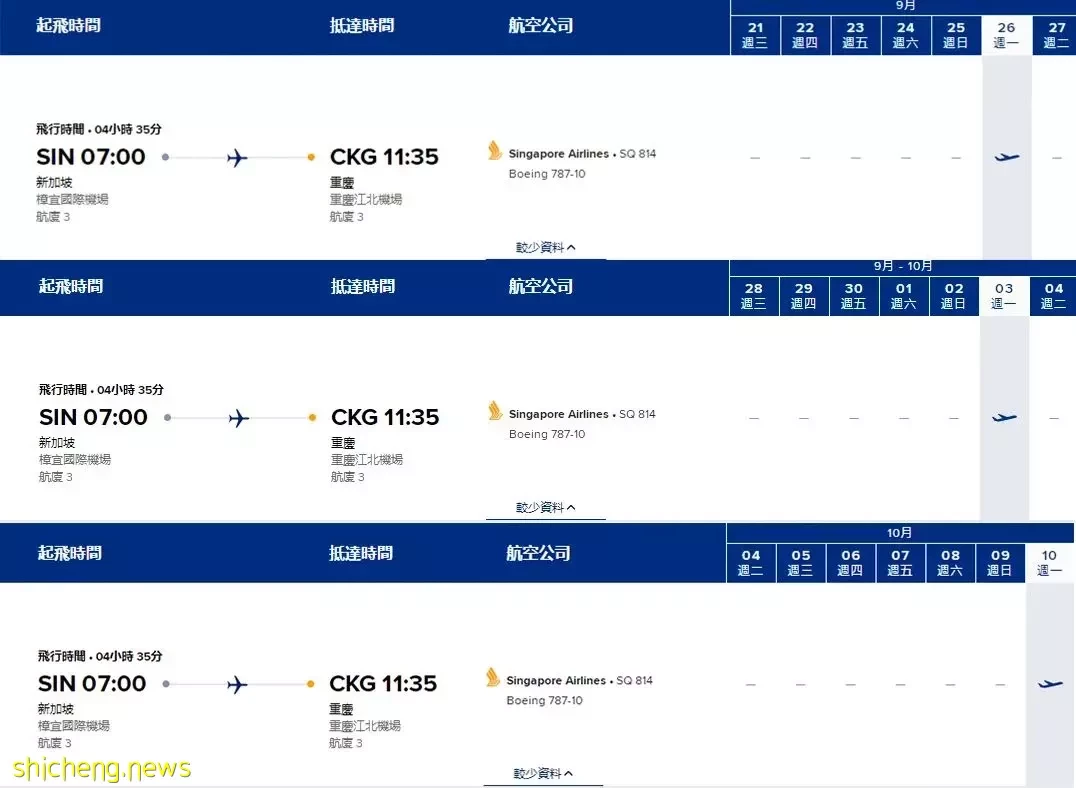Select the 10 週一 date tab
1076x788 pixels.
[1049, 562]
